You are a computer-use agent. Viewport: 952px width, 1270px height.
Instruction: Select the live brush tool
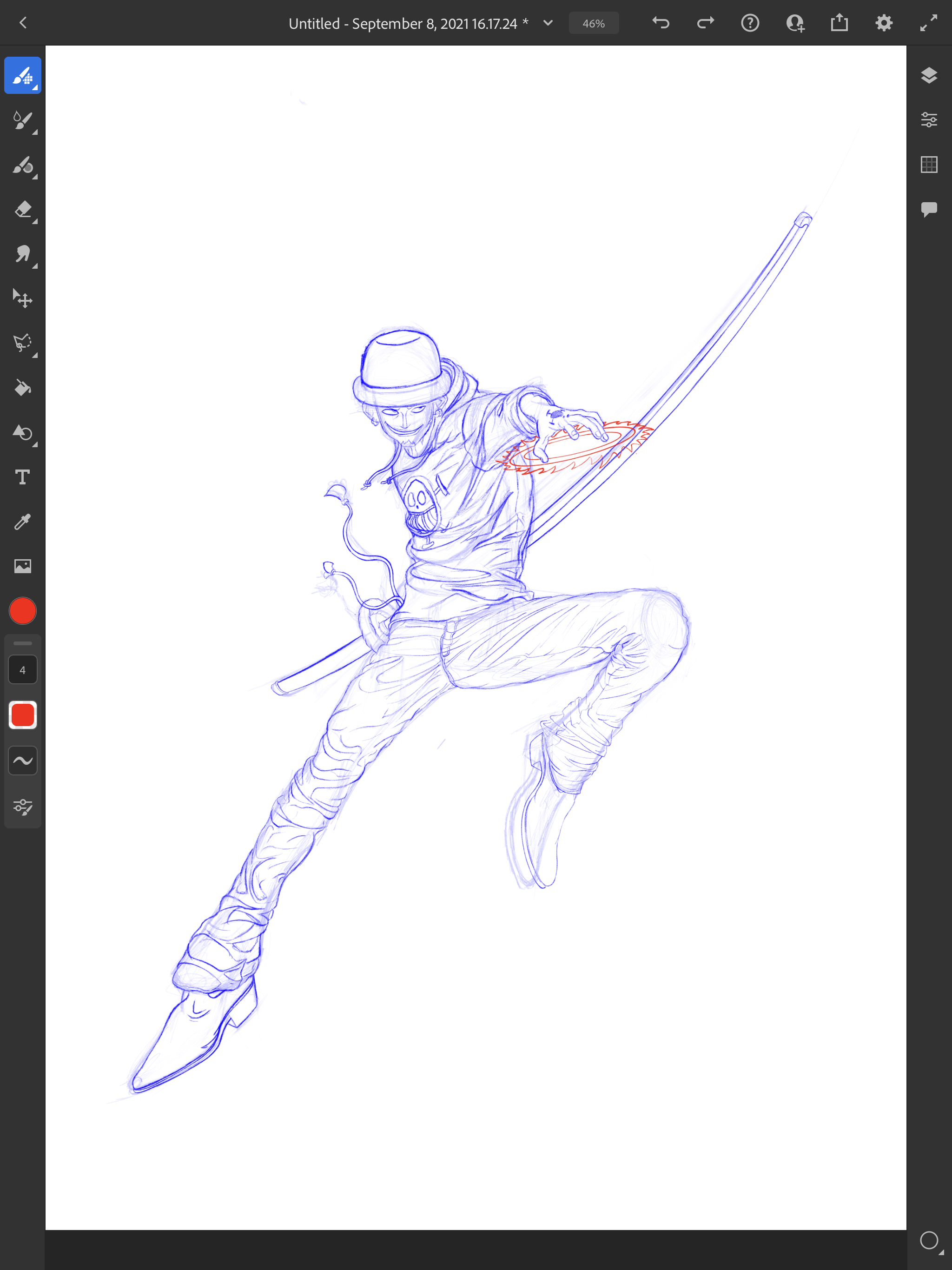pos(22,120)
